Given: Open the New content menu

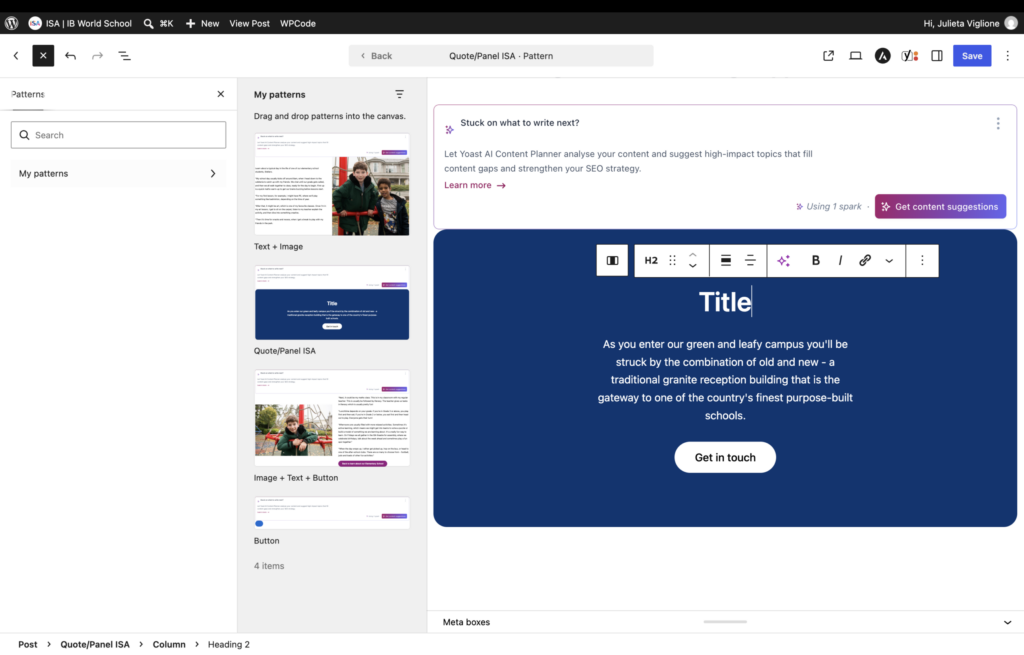Looking at the screenshot, I should tap(202, 23).
